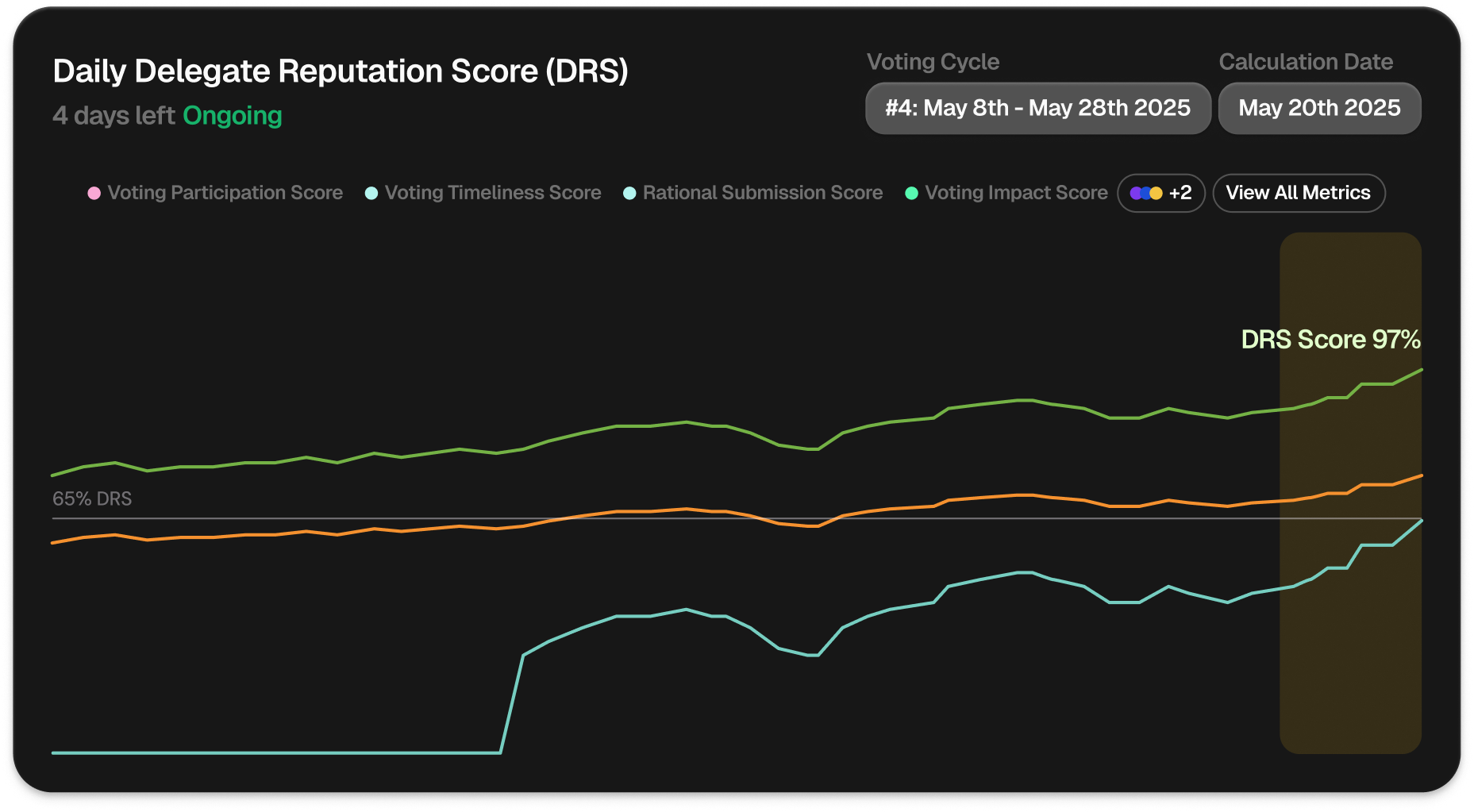
Task: Click the pink Voting Participation Score legend dot
Action: [93, 193]
